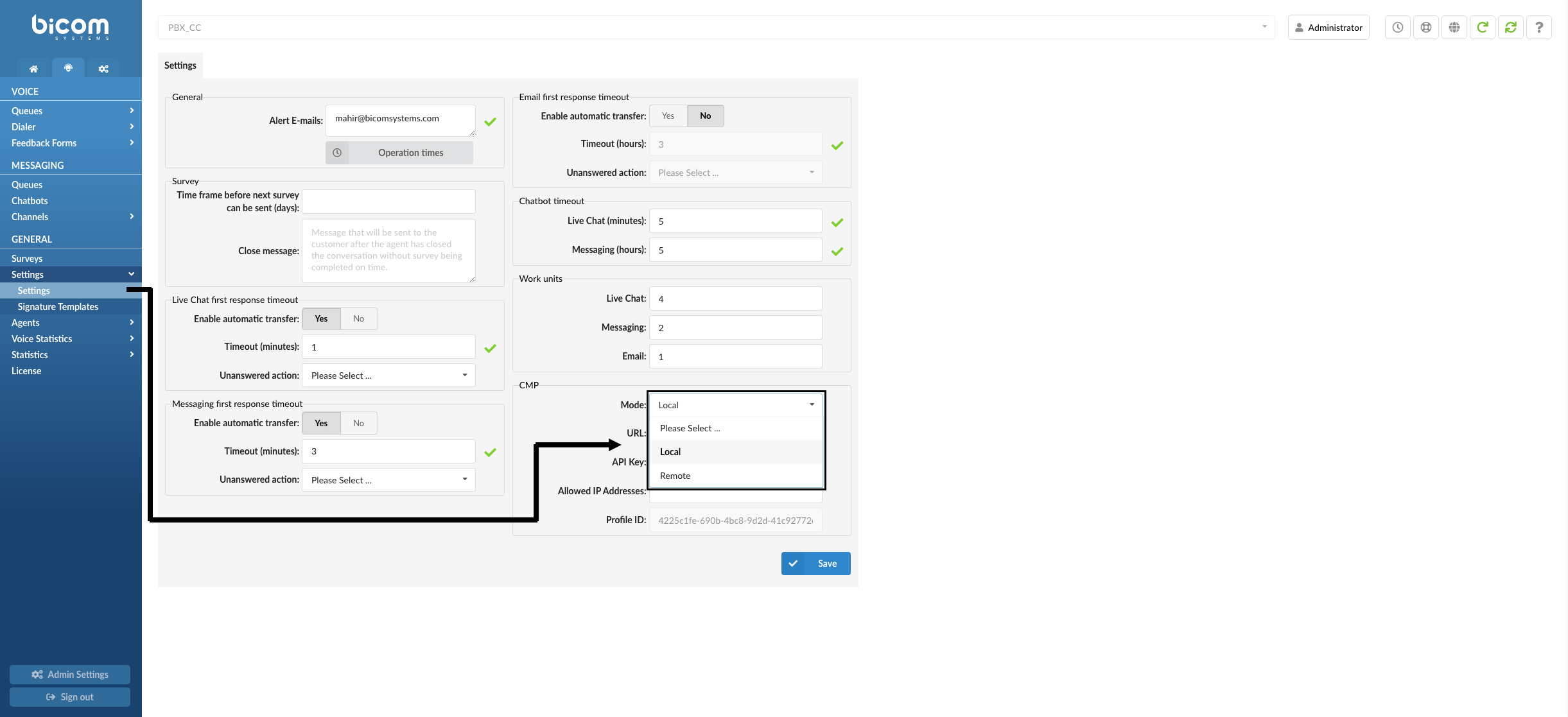
Task: Set Live Chat automatic transfer to No
Action: (358, 319)
